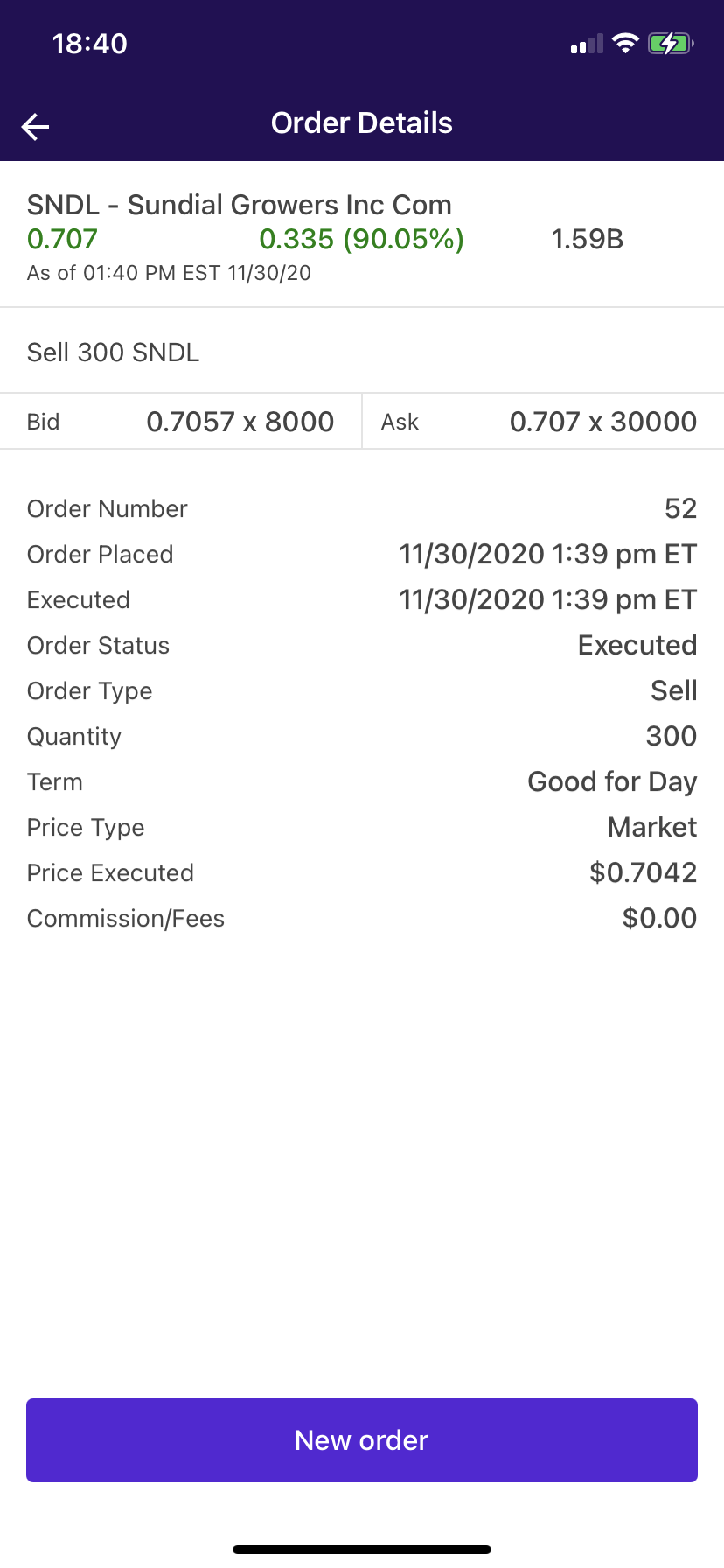This screenshot has height=1568, width=724.
Task: Tap the Order Number 52 value
Action: (x=680, y=508)
